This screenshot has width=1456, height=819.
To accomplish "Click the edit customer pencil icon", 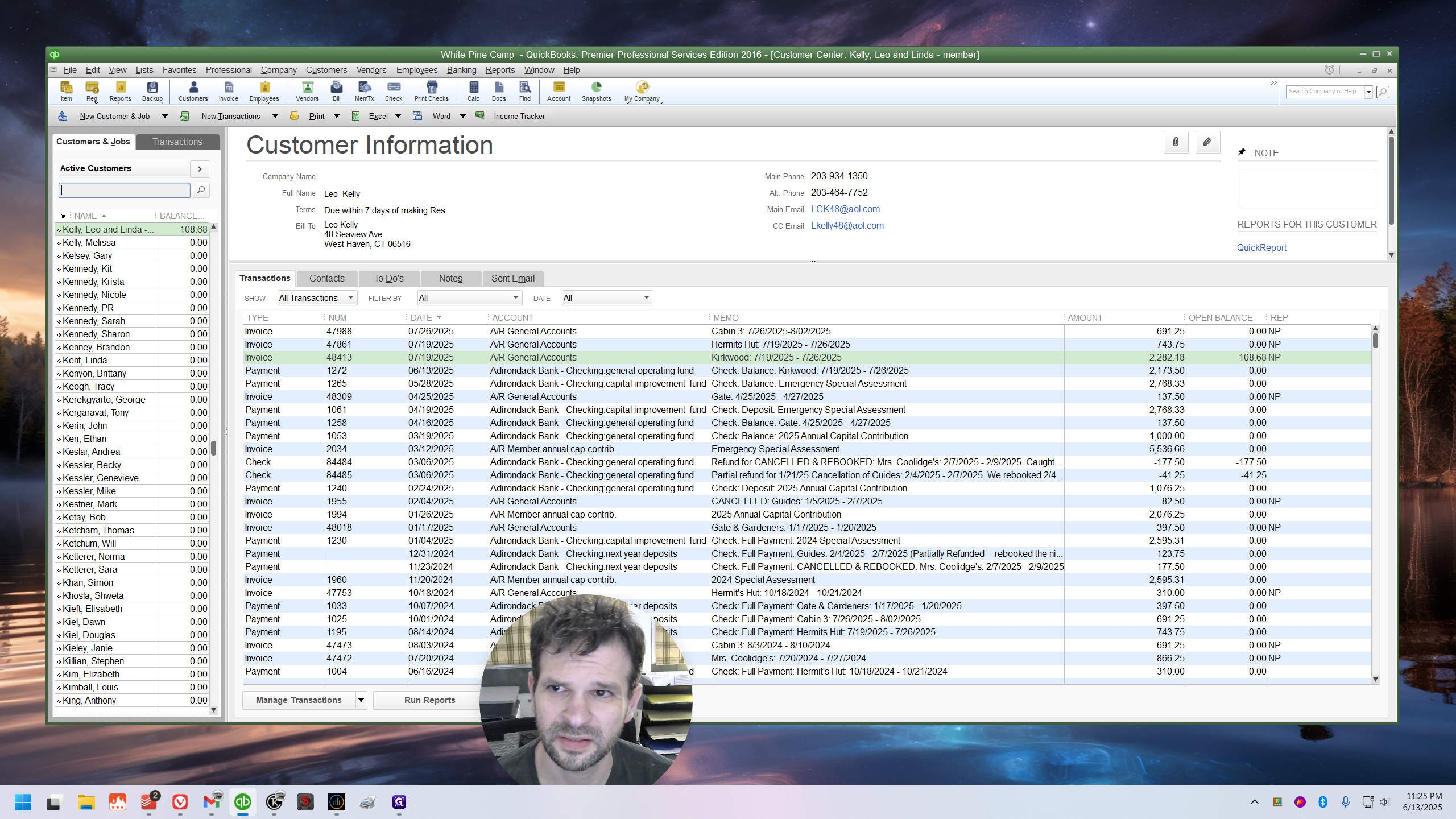I will point(1207,142).
